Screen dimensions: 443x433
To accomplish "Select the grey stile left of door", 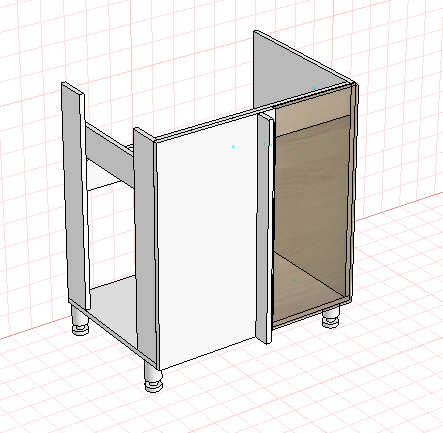I will [145, 247].
